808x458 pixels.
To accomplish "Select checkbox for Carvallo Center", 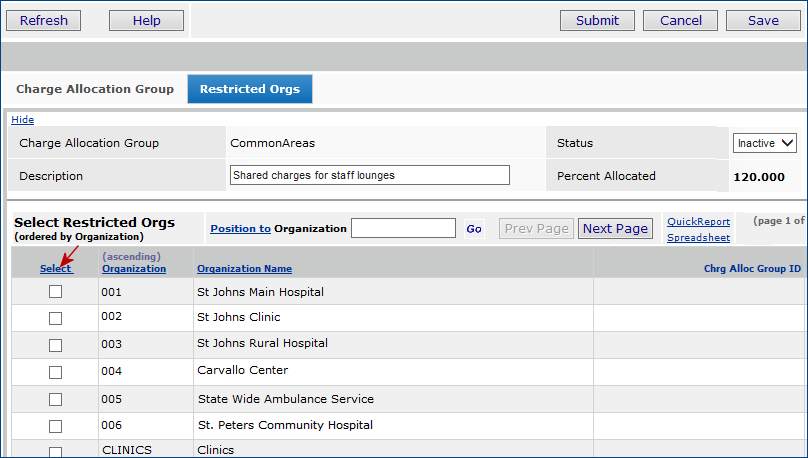I will click(55, 372).
